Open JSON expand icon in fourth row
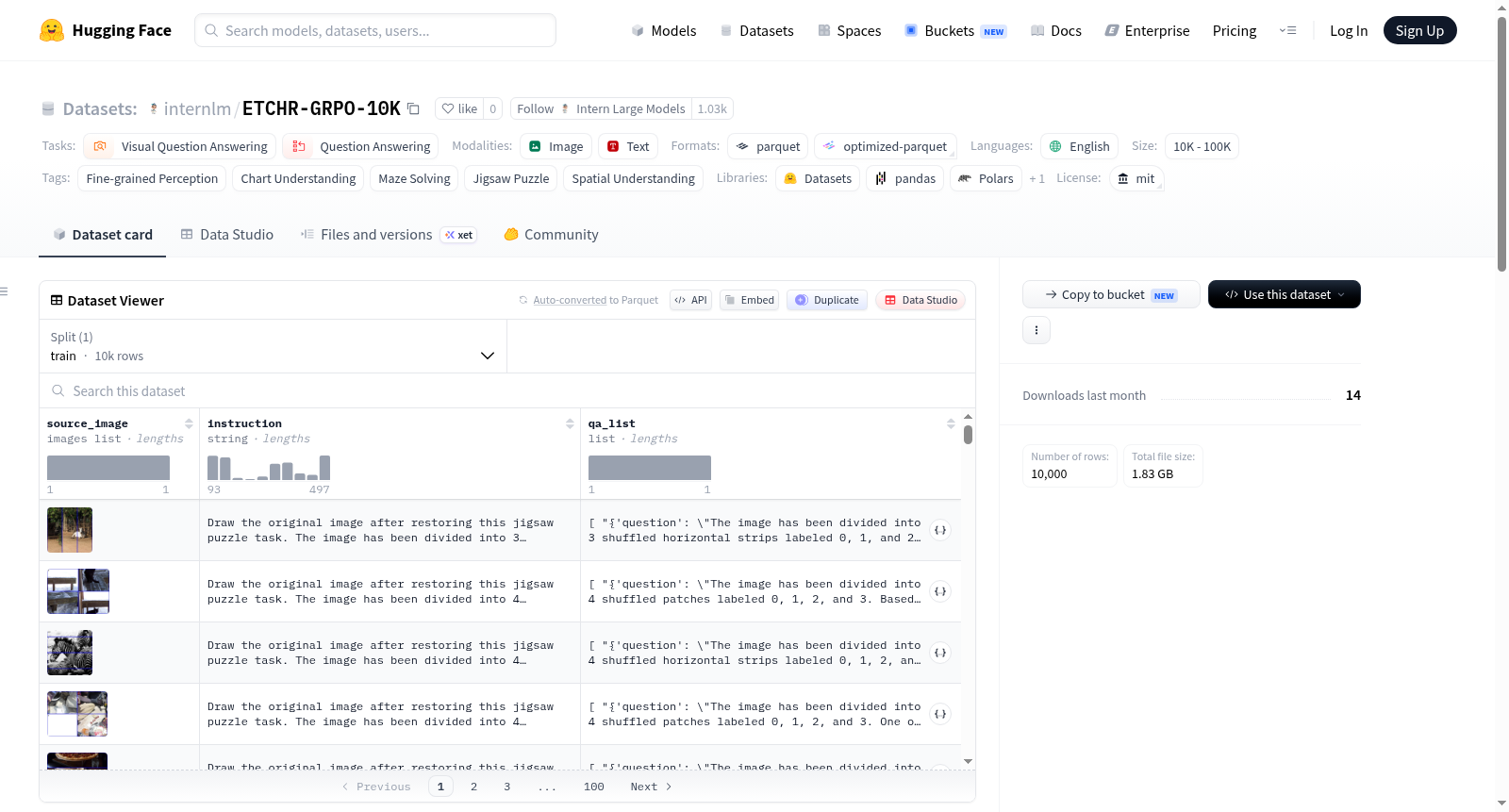This screenshot has width=1509, height=812. click(940, 714)
